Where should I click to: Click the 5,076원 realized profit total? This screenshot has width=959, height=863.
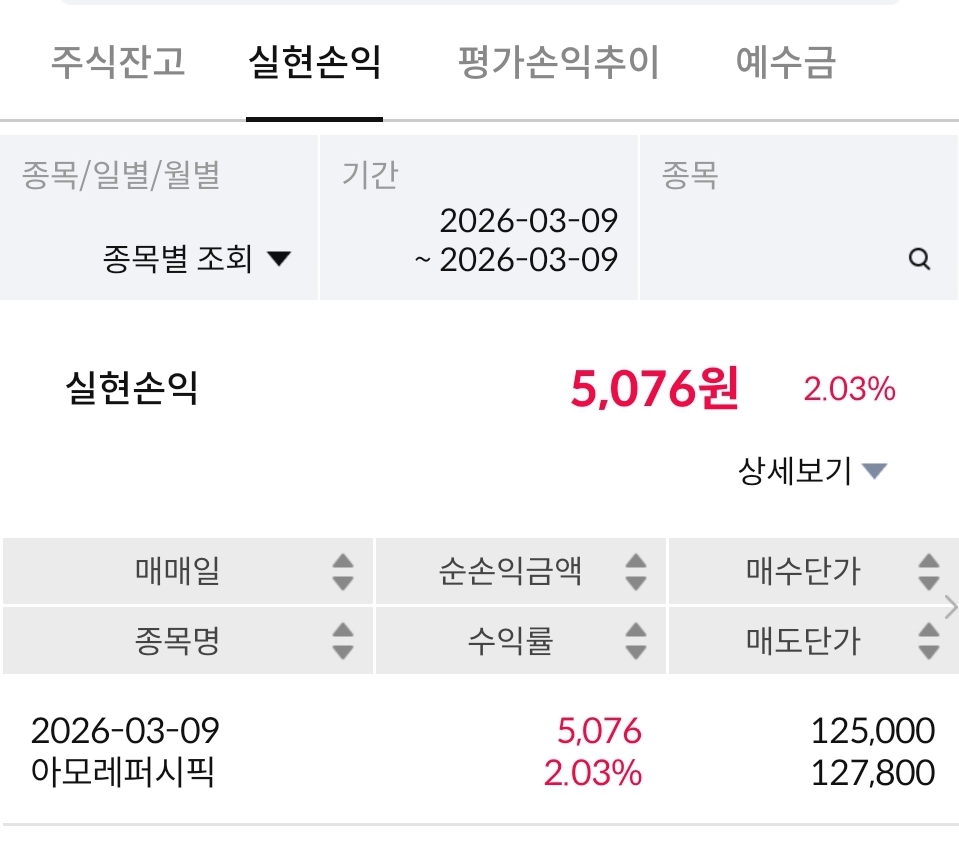point(654,388)
